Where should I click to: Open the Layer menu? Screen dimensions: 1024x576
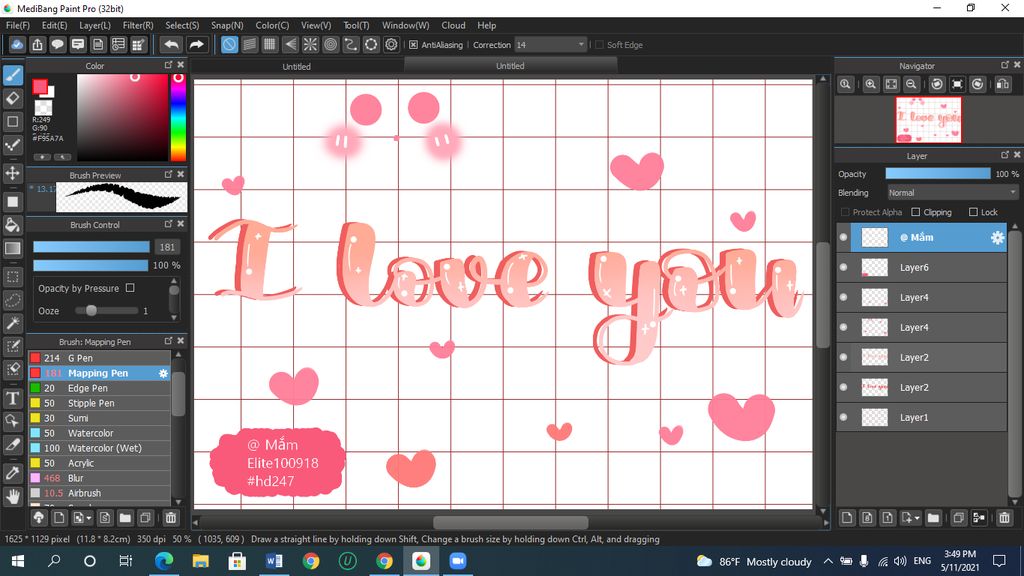[95, 25]
